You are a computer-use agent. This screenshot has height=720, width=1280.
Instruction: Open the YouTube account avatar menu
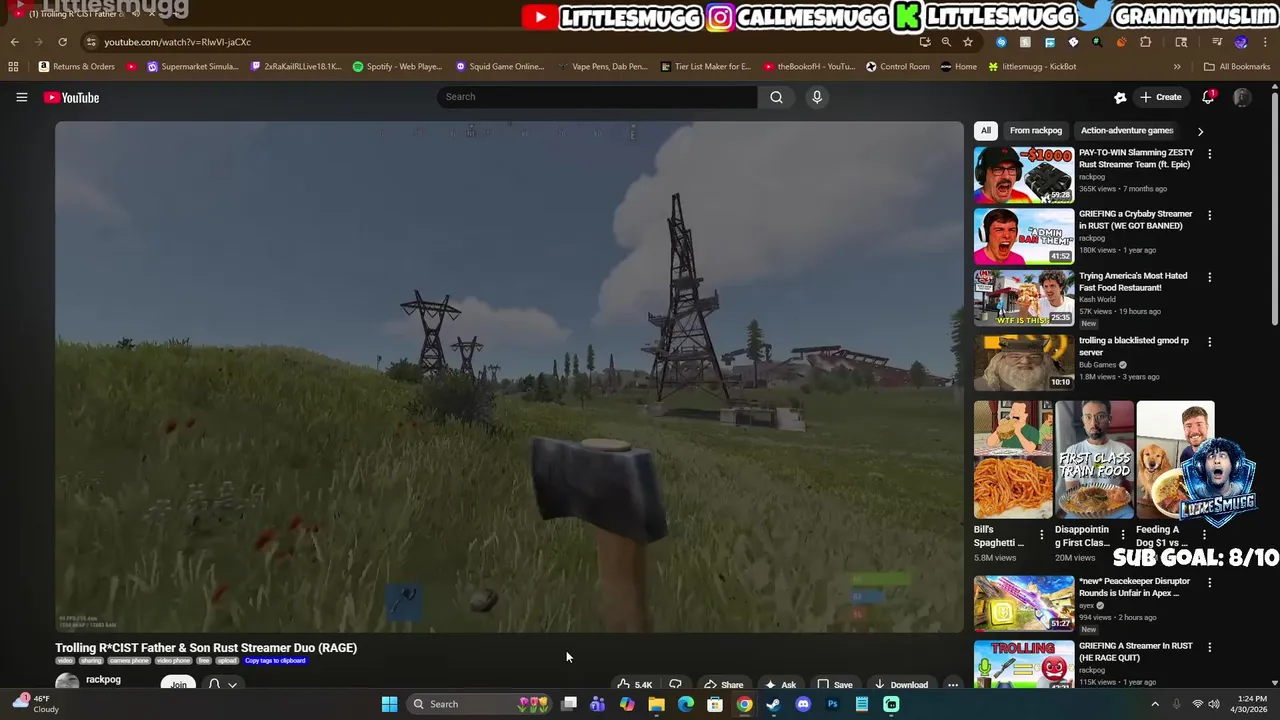click(x=1242, y=97)
